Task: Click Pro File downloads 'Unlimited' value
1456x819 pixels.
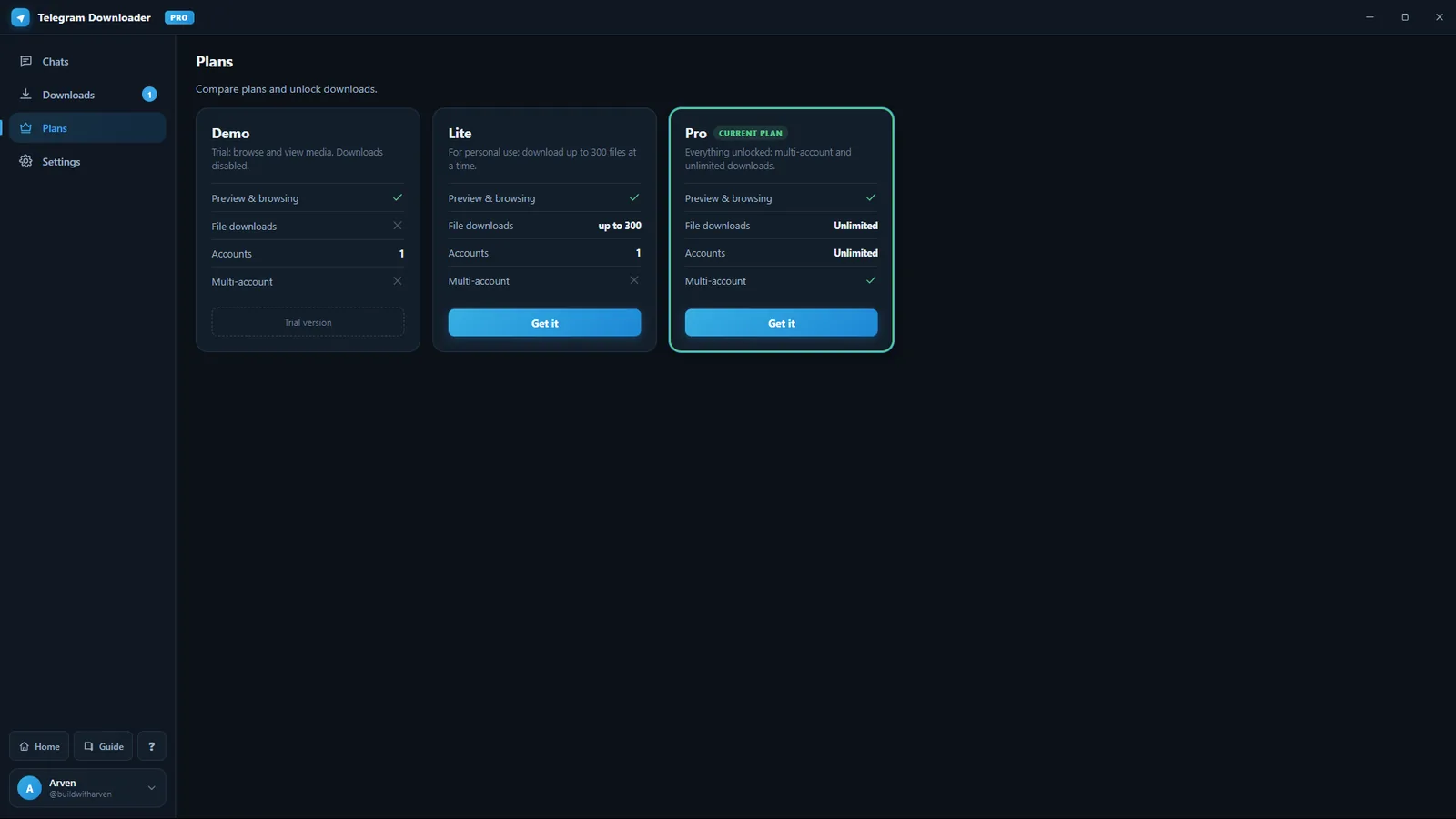Action: (x=856, y=226)
